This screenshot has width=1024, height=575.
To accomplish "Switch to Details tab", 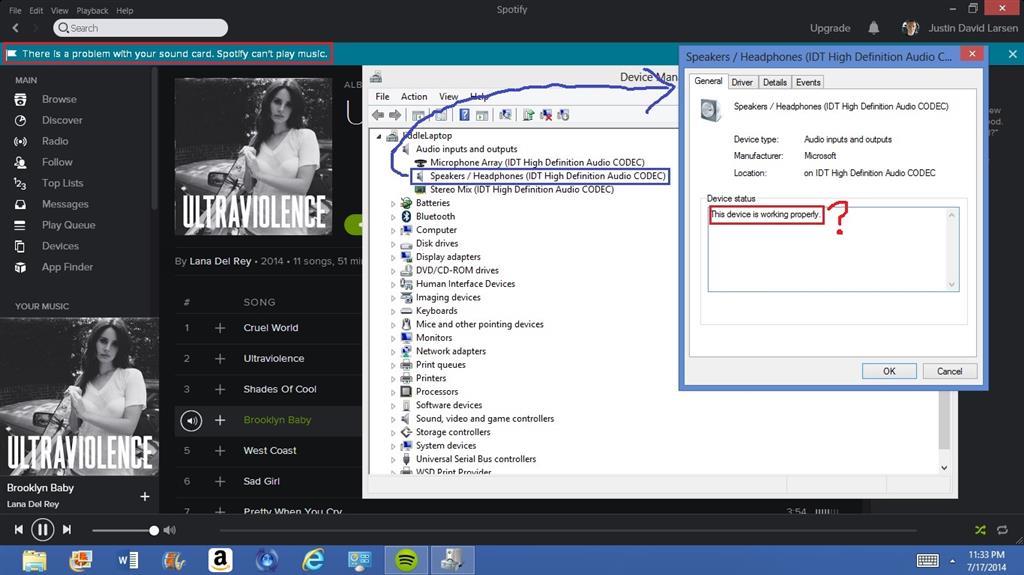I will click(x=775, y=82).
